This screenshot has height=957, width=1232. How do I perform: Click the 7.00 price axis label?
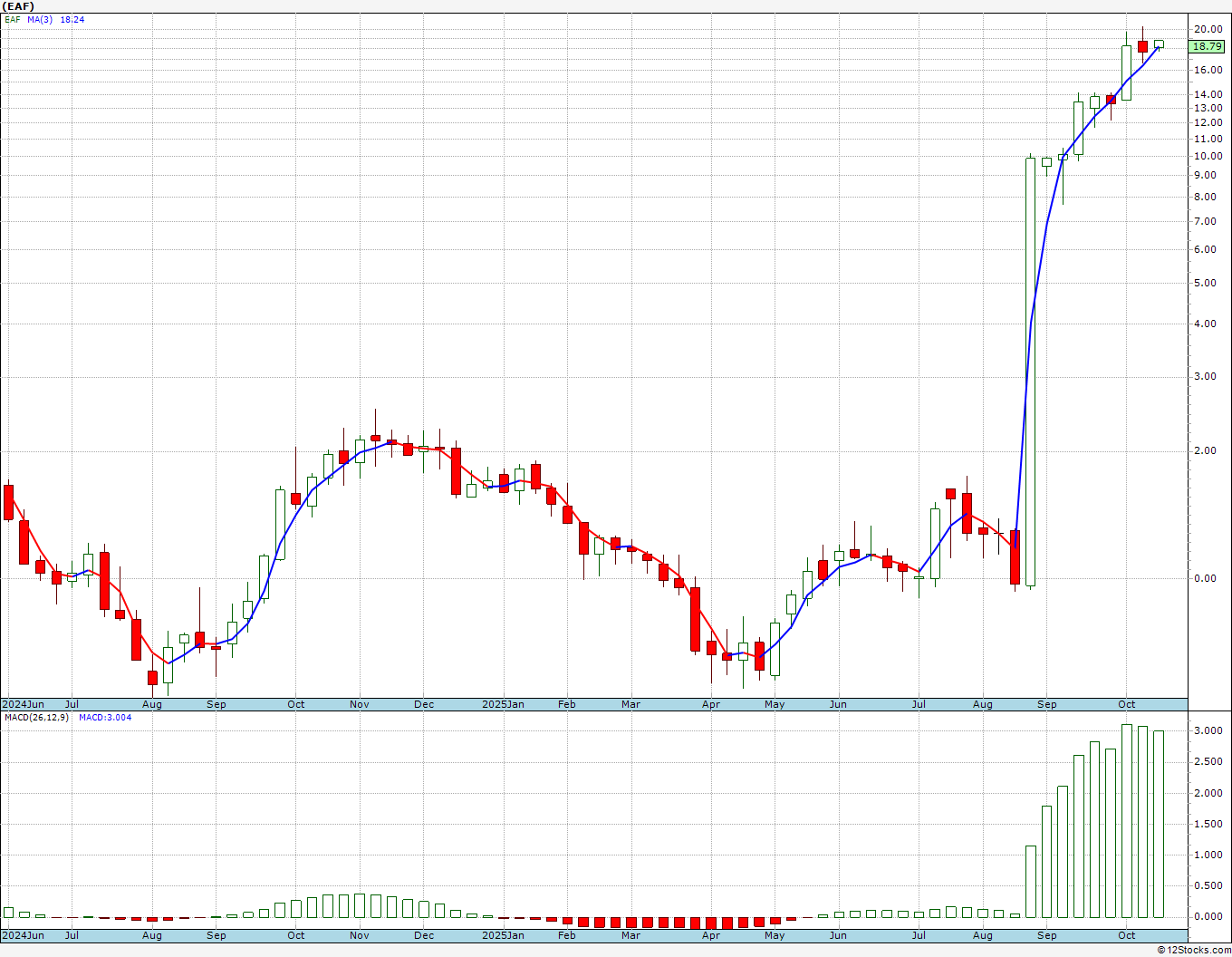pyautogui.click(x=1205, y=221)
